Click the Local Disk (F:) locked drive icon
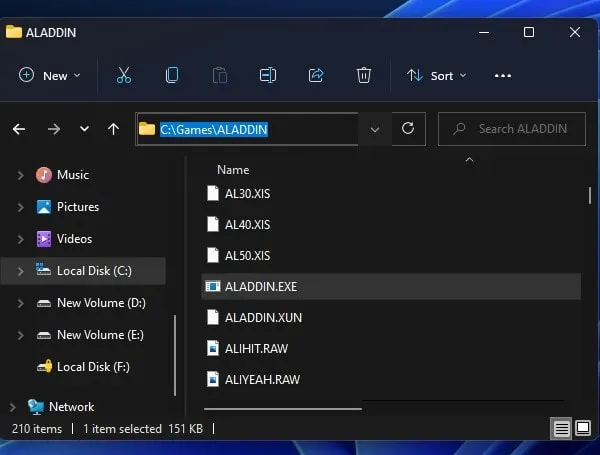 pos(44,367)
